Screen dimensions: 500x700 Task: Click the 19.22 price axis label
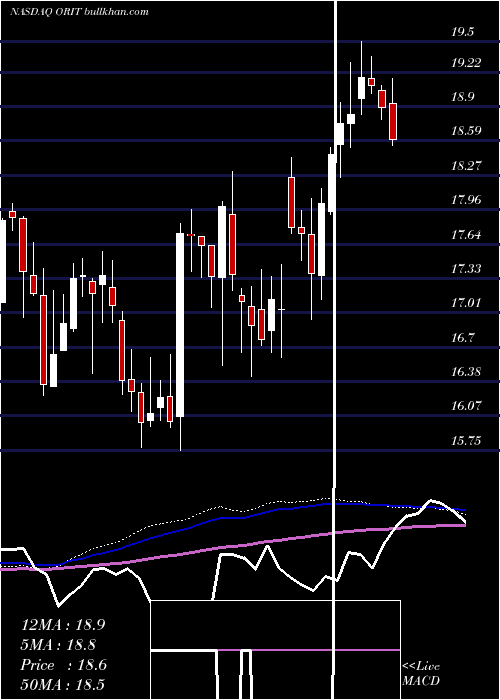[466, 63]
